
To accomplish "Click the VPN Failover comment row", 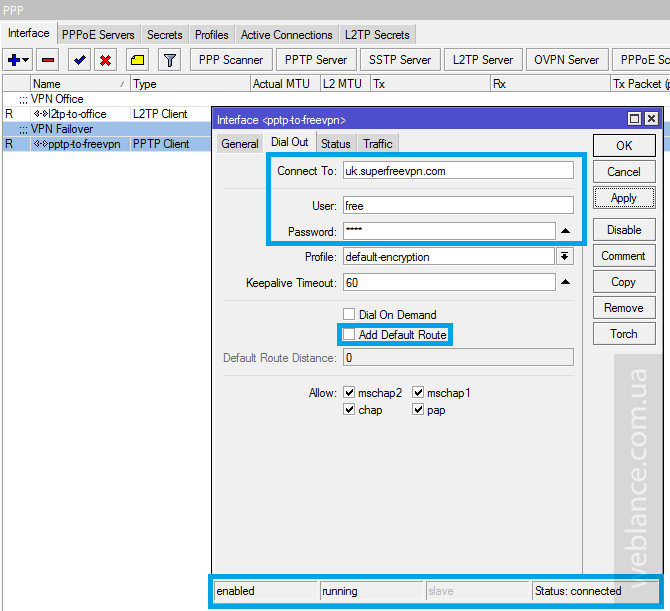I will pyautogui.click(x=107, y=129).
